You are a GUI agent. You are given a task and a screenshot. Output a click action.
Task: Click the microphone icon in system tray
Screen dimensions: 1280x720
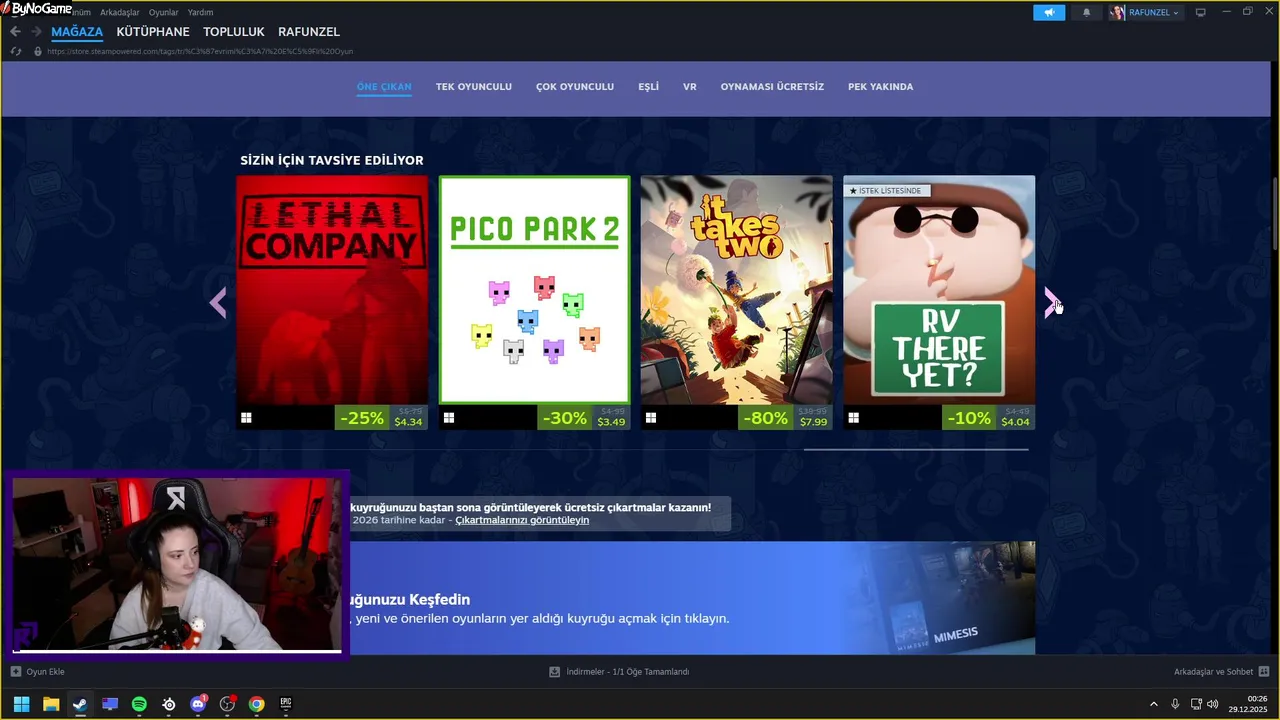pyautogui.click(x=1175, y=704)
